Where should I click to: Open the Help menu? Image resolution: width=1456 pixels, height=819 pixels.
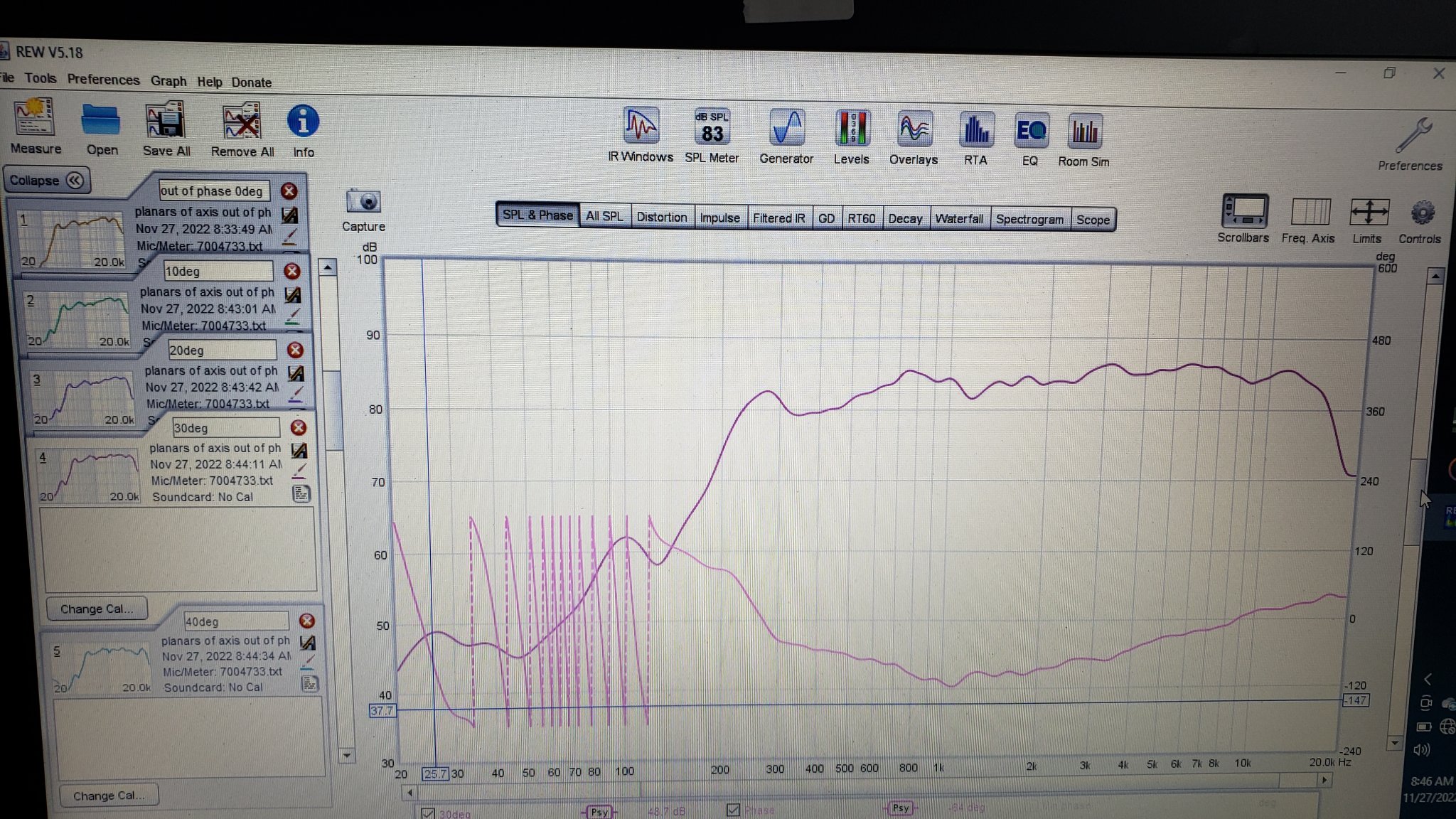(209, 82)
